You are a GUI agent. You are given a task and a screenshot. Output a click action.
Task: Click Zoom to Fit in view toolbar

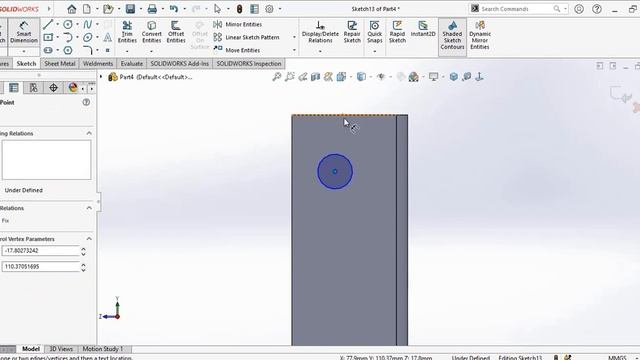tap(277, 77)
